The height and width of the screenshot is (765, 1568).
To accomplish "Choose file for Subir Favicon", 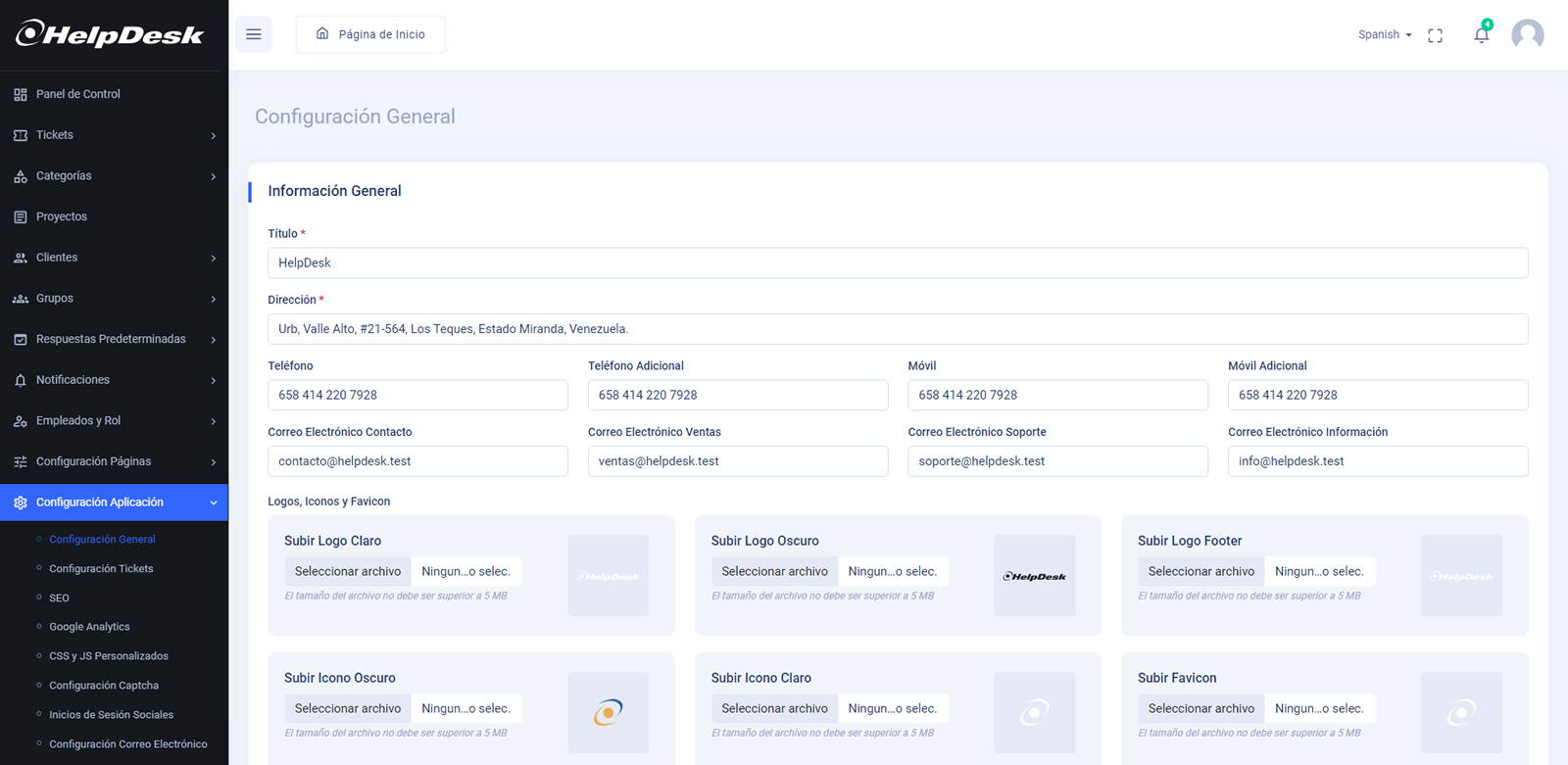I will 1200,709.
